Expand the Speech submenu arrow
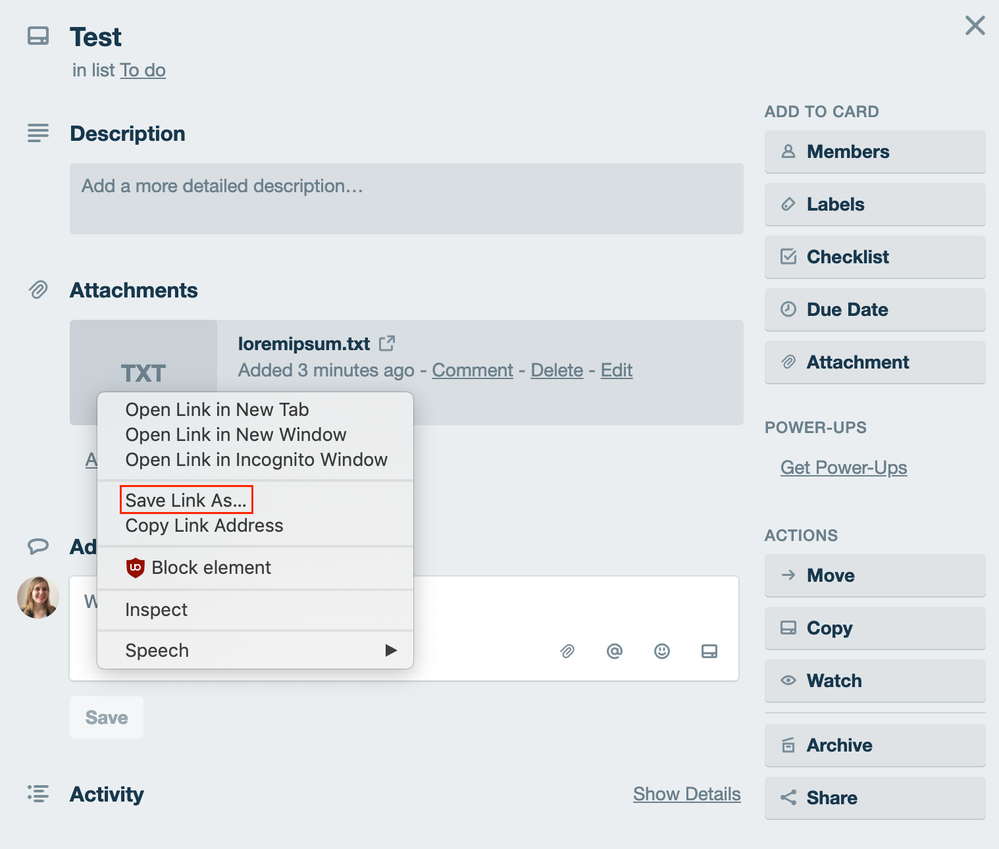Viewport: 999px width, 849px height. (391, 650)
